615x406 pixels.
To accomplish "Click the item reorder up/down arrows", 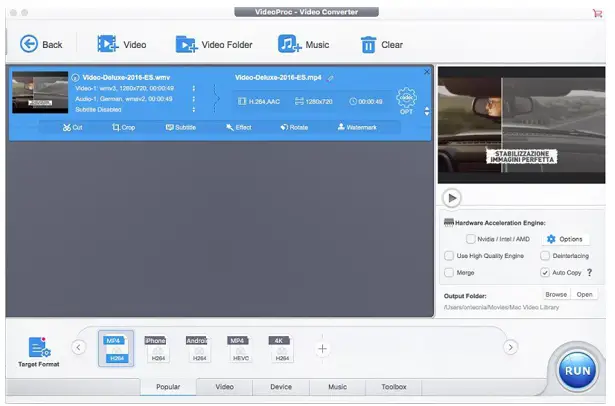I will click(x=427, y=111).
